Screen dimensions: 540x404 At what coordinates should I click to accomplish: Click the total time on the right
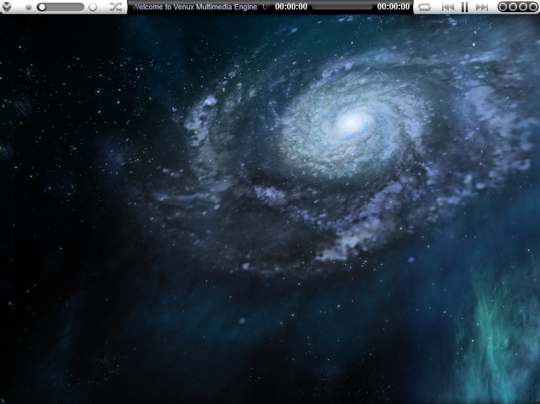(393, 7)
